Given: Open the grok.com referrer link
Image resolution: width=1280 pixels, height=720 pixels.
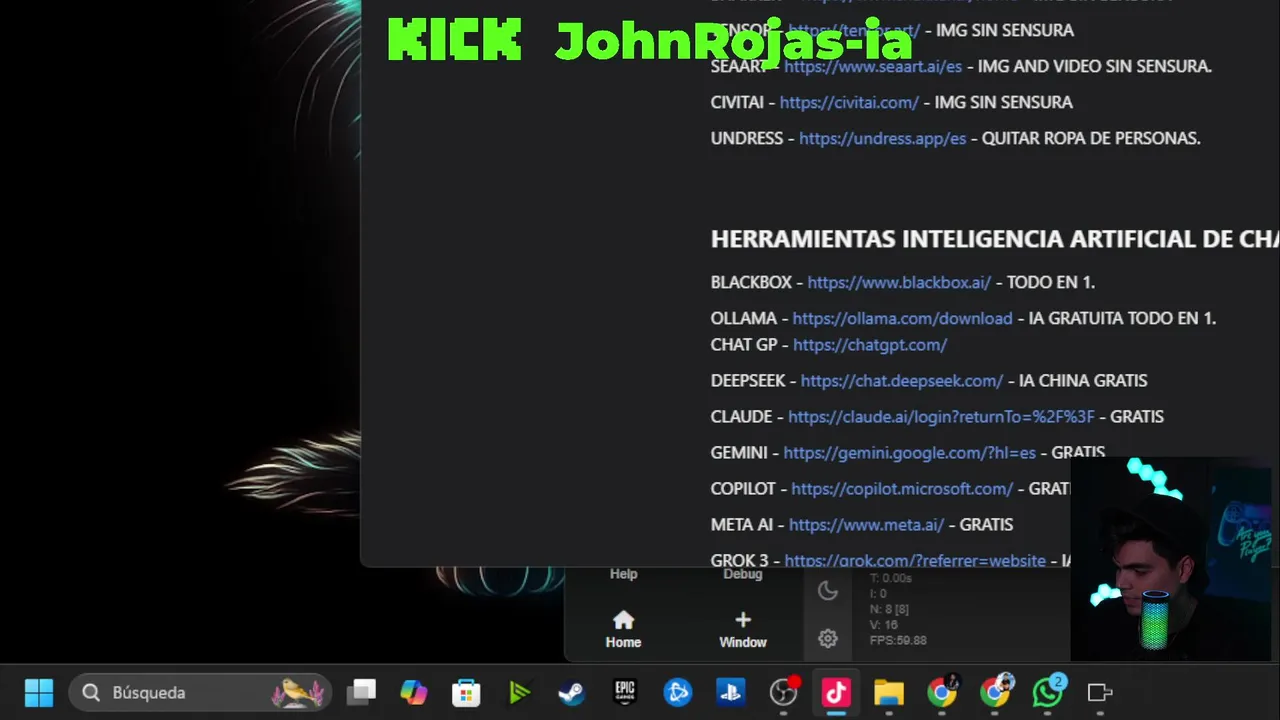Looking at the screenshot, I should pos(915,560).
